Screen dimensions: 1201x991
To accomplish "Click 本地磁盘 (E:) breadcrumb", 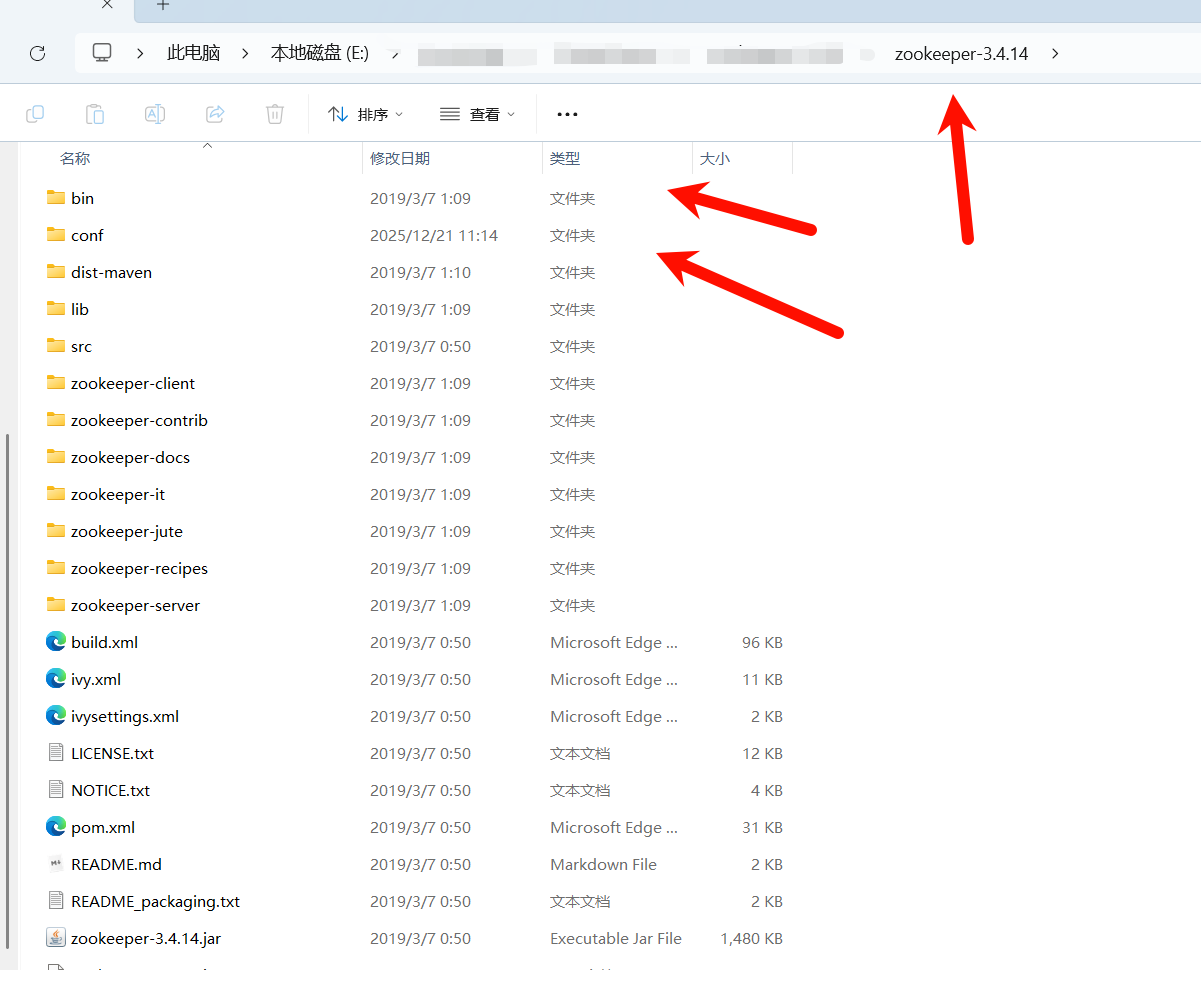I will tap(320, 54).
